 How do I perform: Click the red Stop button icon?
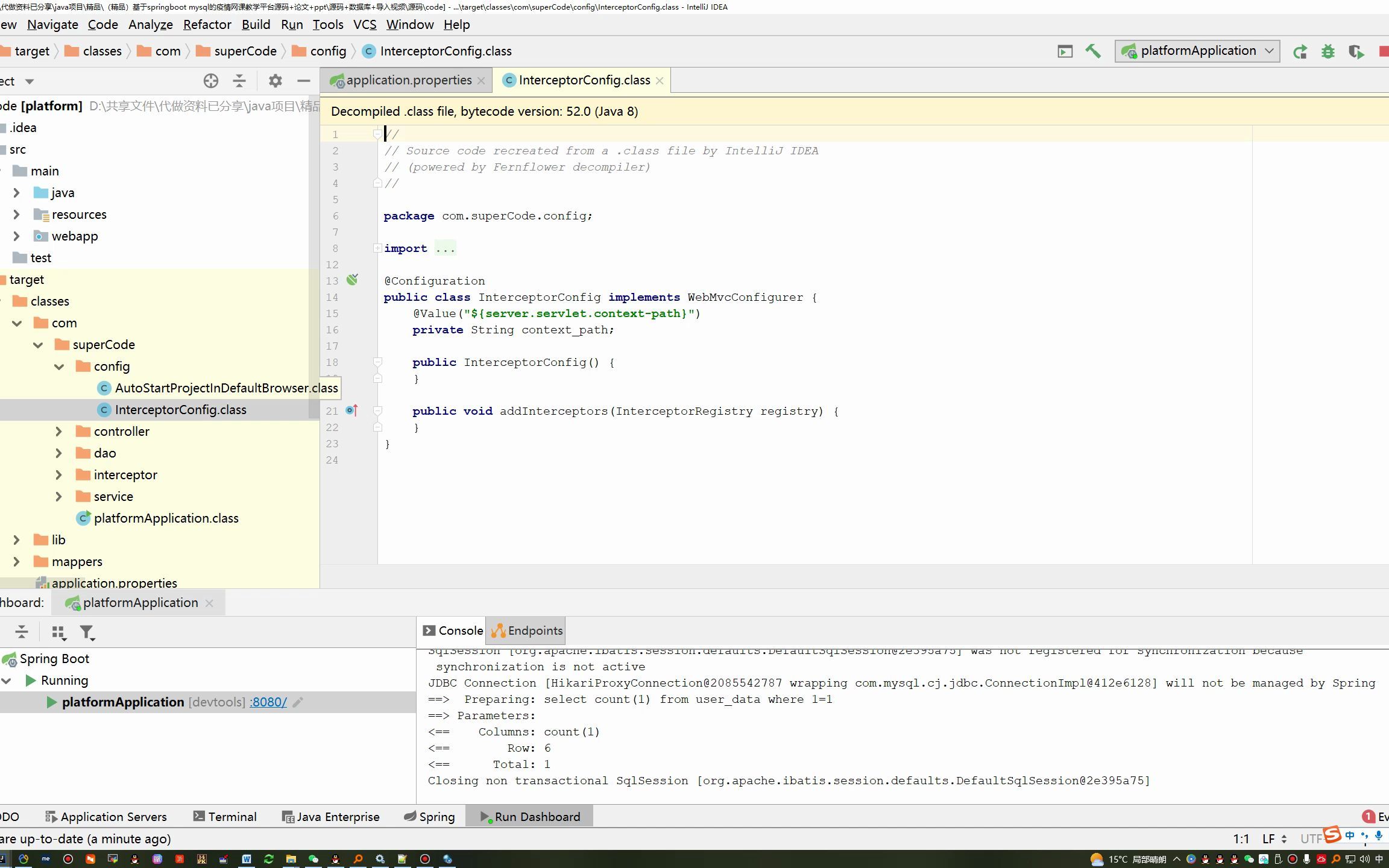pos(1384,52)
